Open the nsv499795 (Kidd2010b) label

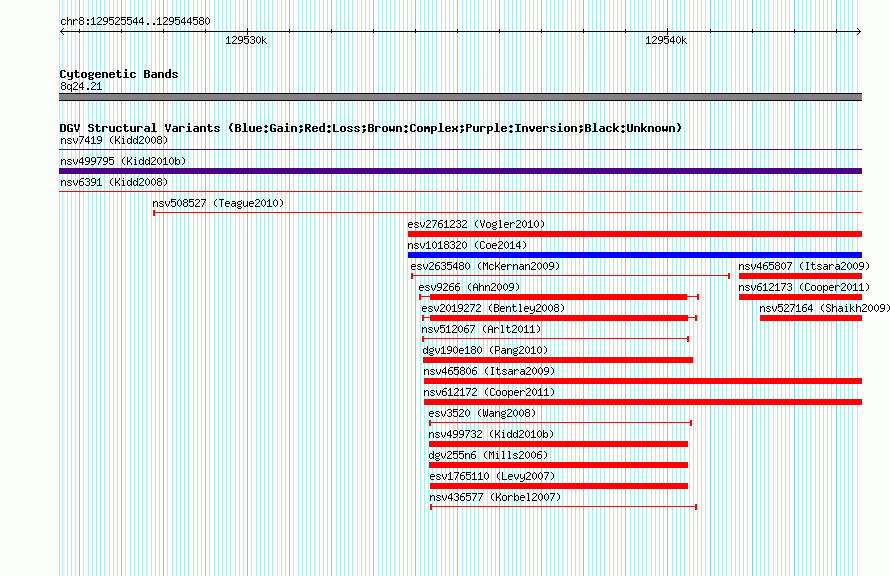coord(123,161)
